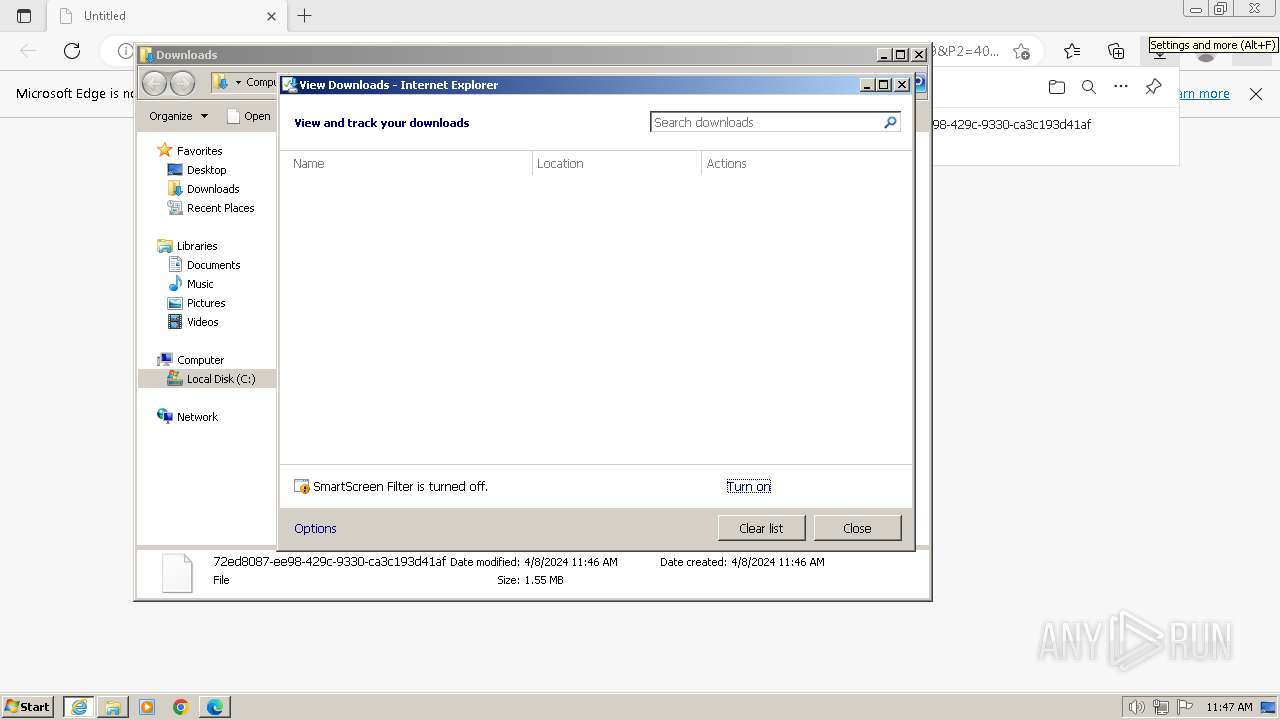The image size is (1280, 720).
Task: Select Libraries in navigation tree
Action: coord(197,246)
